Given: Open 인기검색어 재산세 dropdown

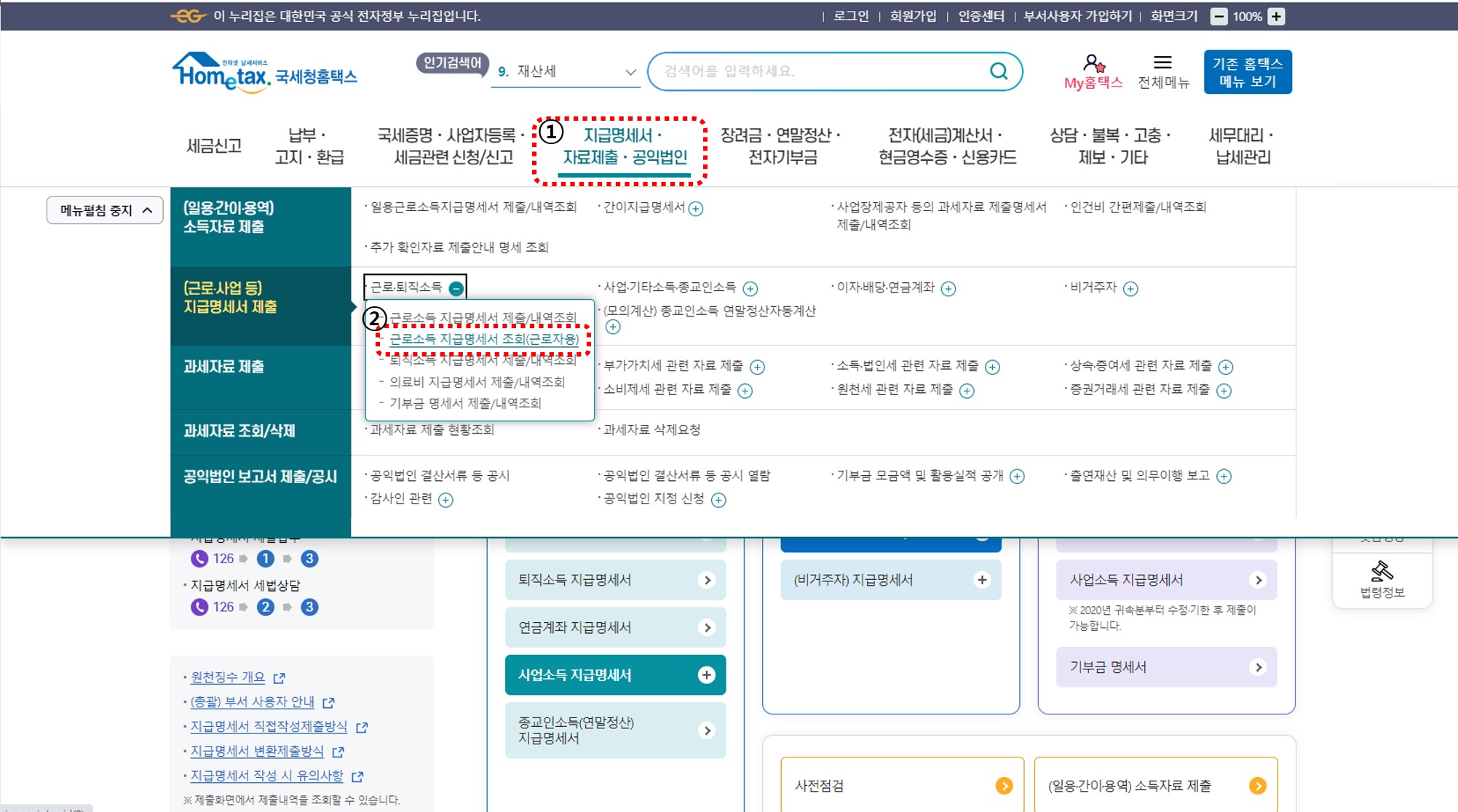Looking at the screenshot, I should [630, 72].
